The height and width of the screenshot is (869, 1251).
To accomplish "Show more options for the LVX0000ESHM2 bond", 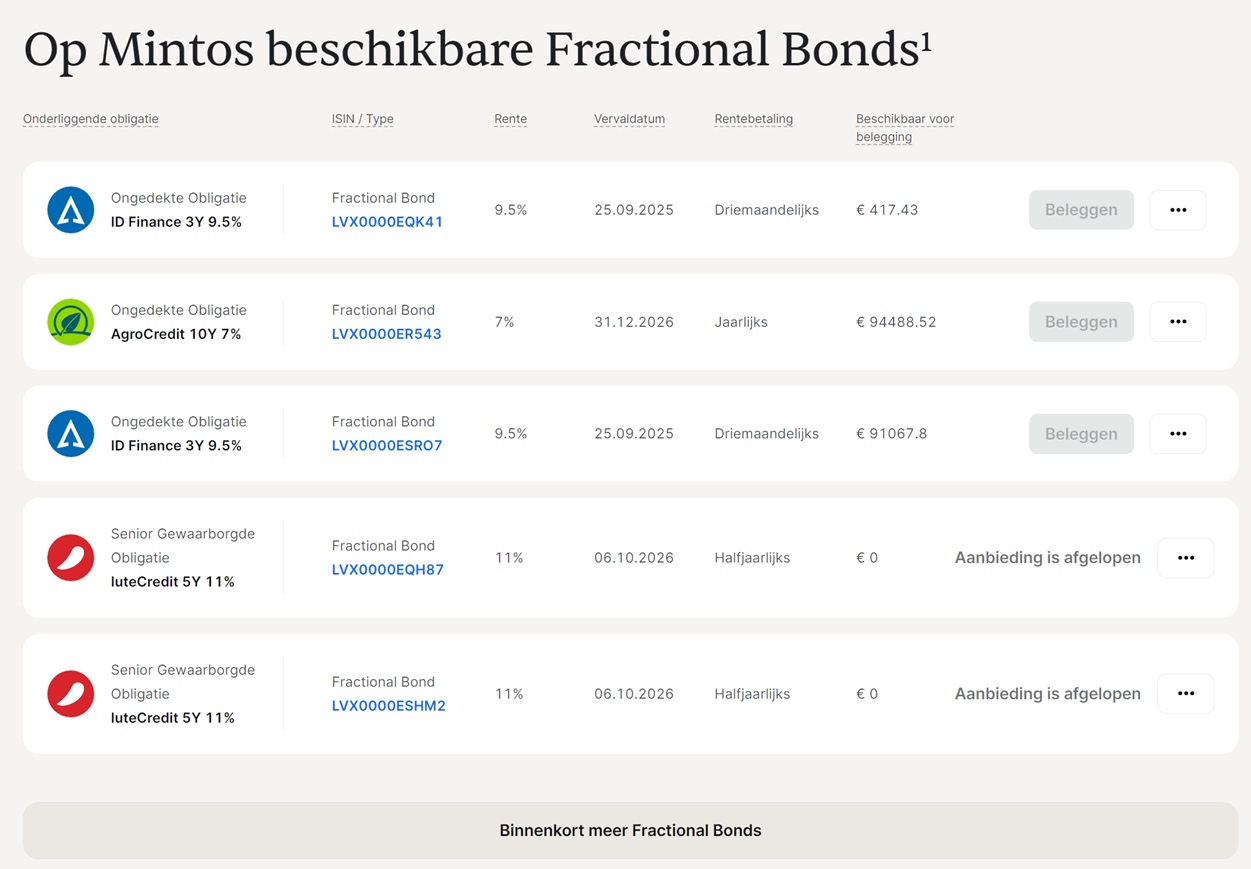I will pos(1186,694).
